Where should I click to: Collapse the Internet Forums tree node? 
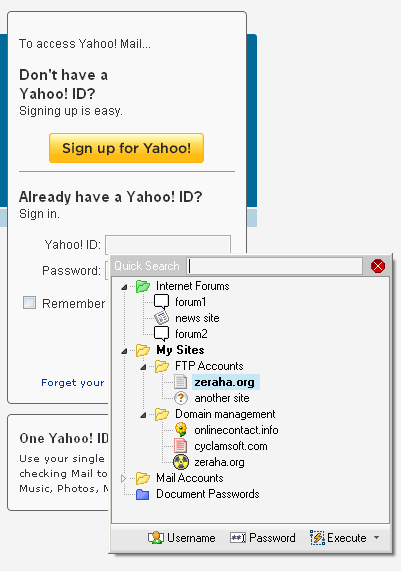[124, 287]
